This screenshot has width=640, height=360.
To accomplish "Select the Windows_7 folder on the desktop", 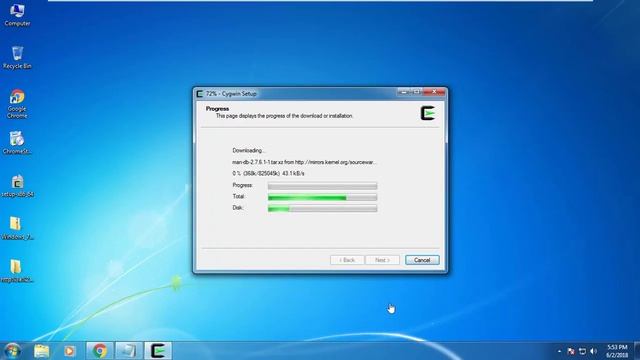I will [x=17, y=228].
